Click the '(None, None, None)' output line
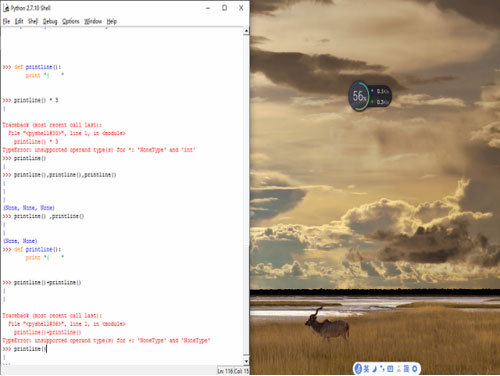 click(x=29, y=208)
